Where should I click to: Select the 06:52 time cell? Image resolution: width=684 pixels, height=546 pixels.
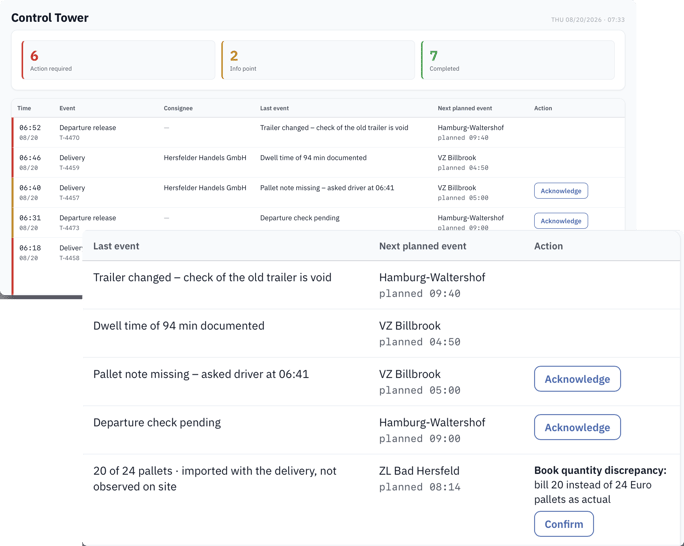pyautogui.click(x=30, y=128)
